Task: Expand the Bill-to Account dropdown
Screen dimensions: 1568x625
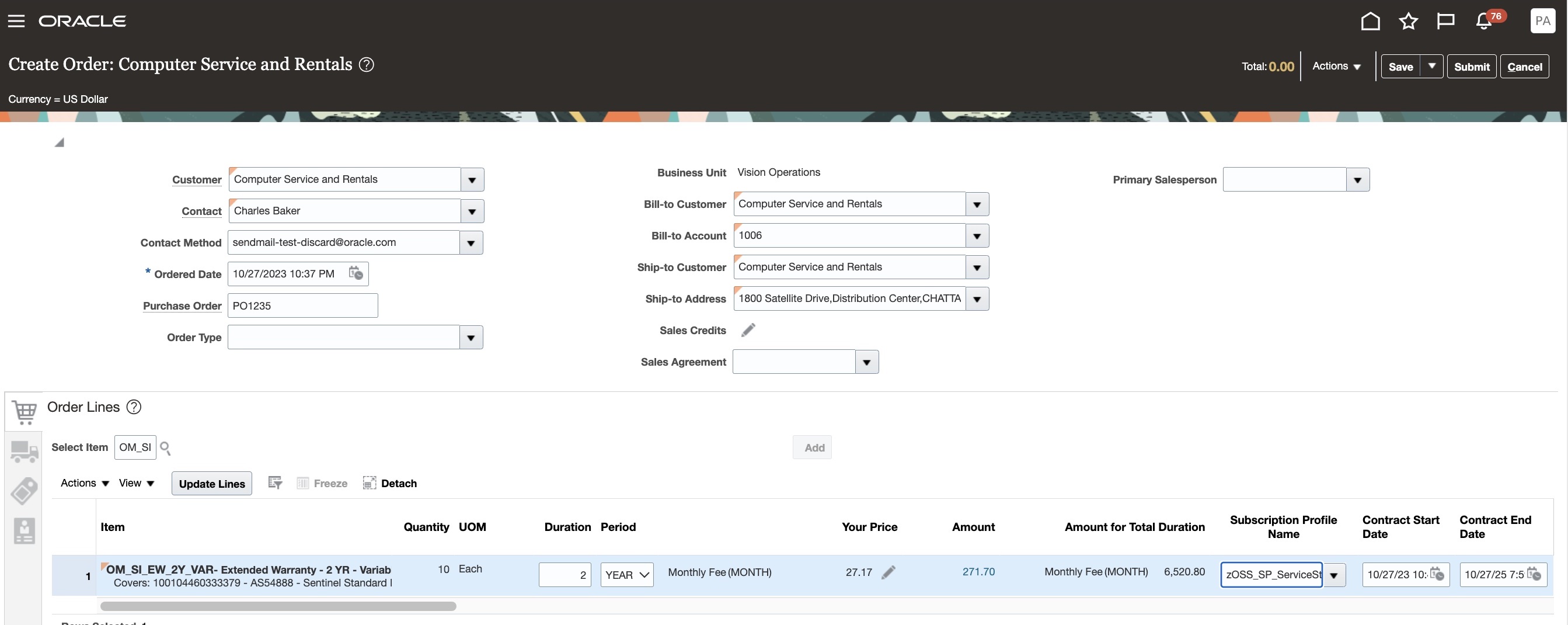Action: pyautogui.click(x=977, y=236)
